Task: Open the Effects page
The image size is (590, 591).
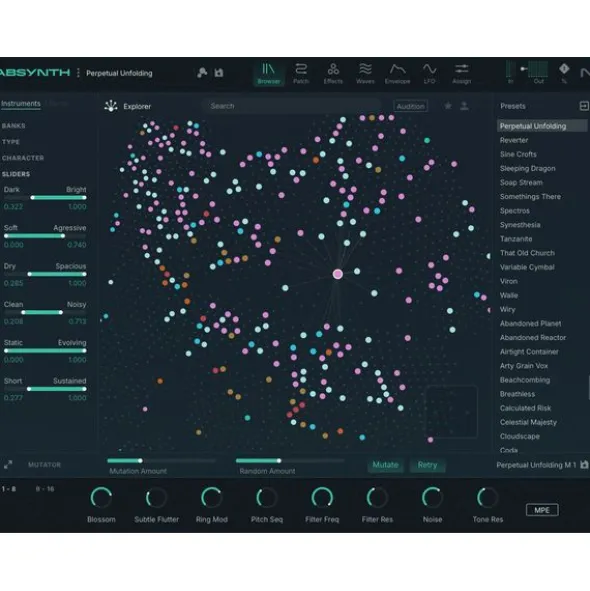Action: 333,73
